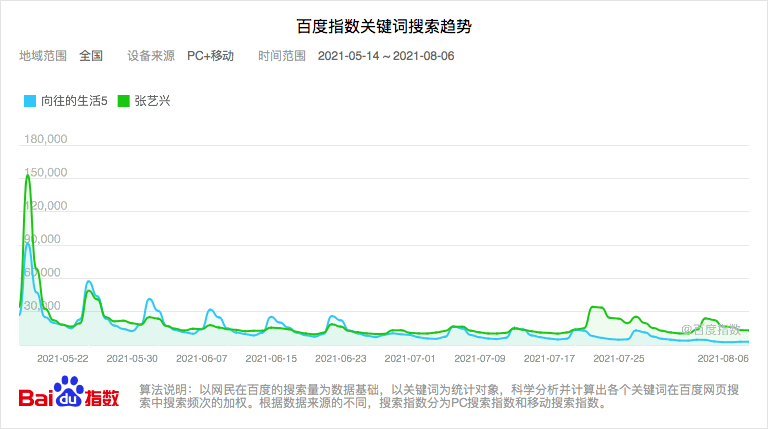Viewport: 768px width, 429px height.
Task: Click the 120,000 y-axis label
Action: [46, 206]
